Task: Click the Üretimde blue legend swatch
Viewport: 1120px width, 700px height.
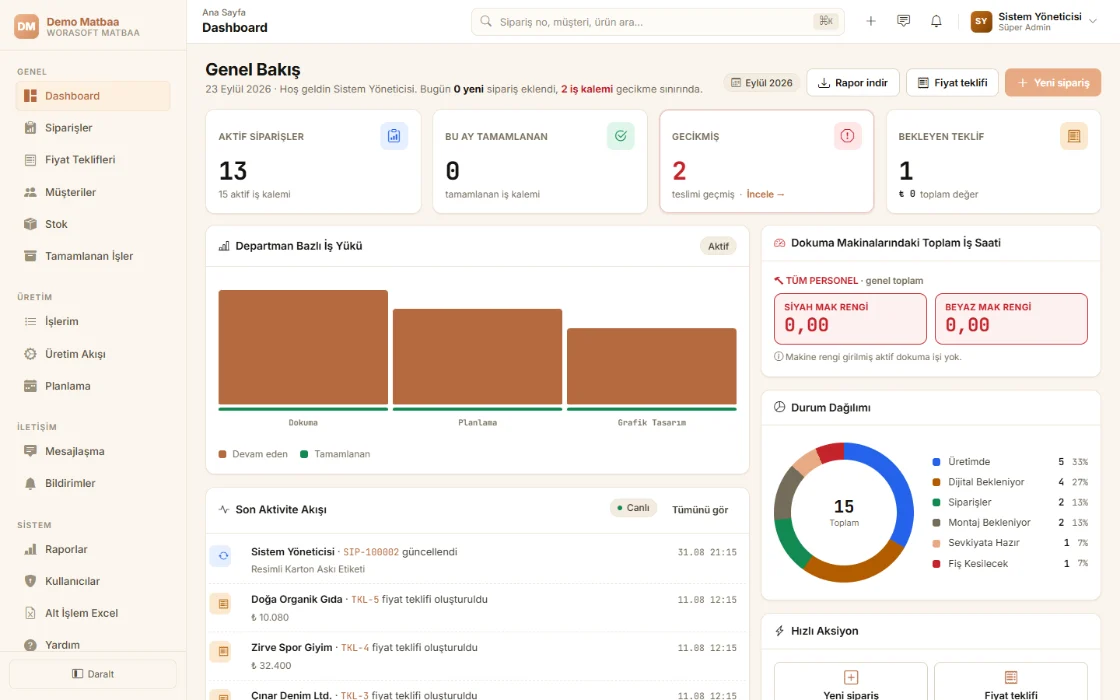Action: pyautogui.click(x=936, y=462)
